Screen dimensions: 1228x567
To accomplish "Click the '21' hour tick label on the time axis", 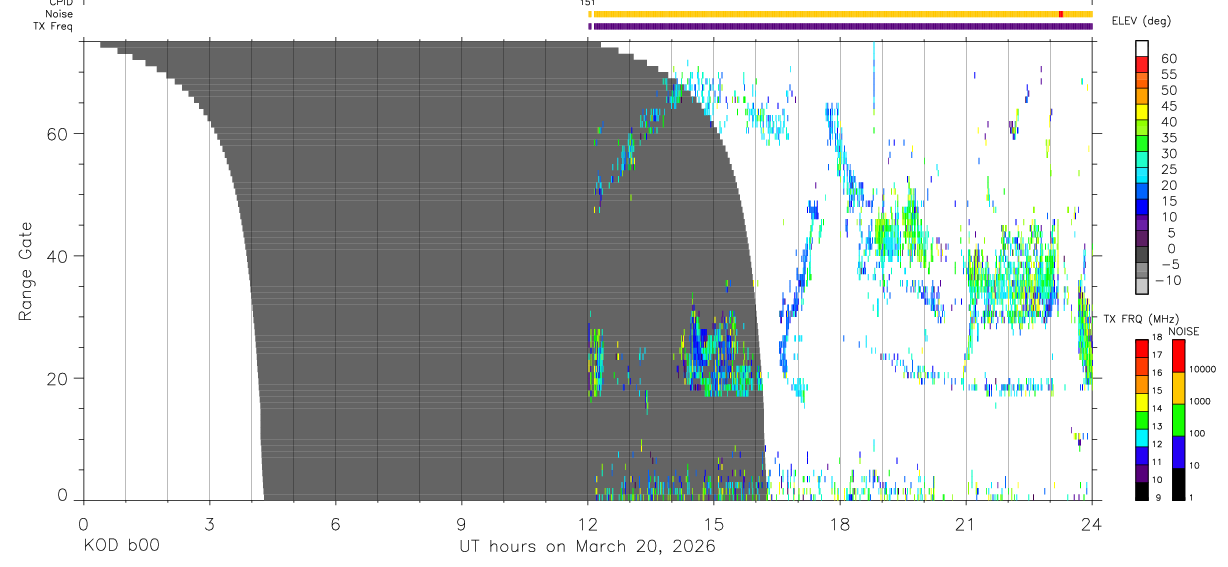I will (965, 523).
